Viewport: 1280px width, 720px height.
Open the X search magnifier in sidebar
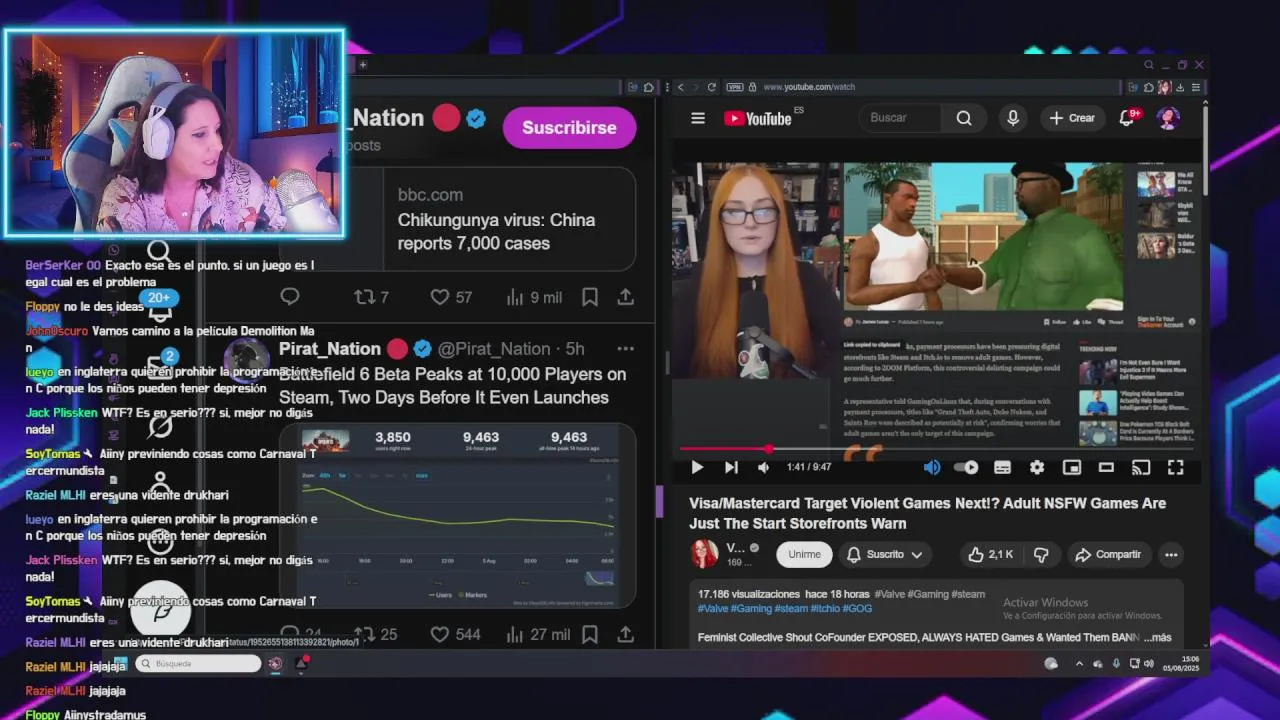coord(159,251)
